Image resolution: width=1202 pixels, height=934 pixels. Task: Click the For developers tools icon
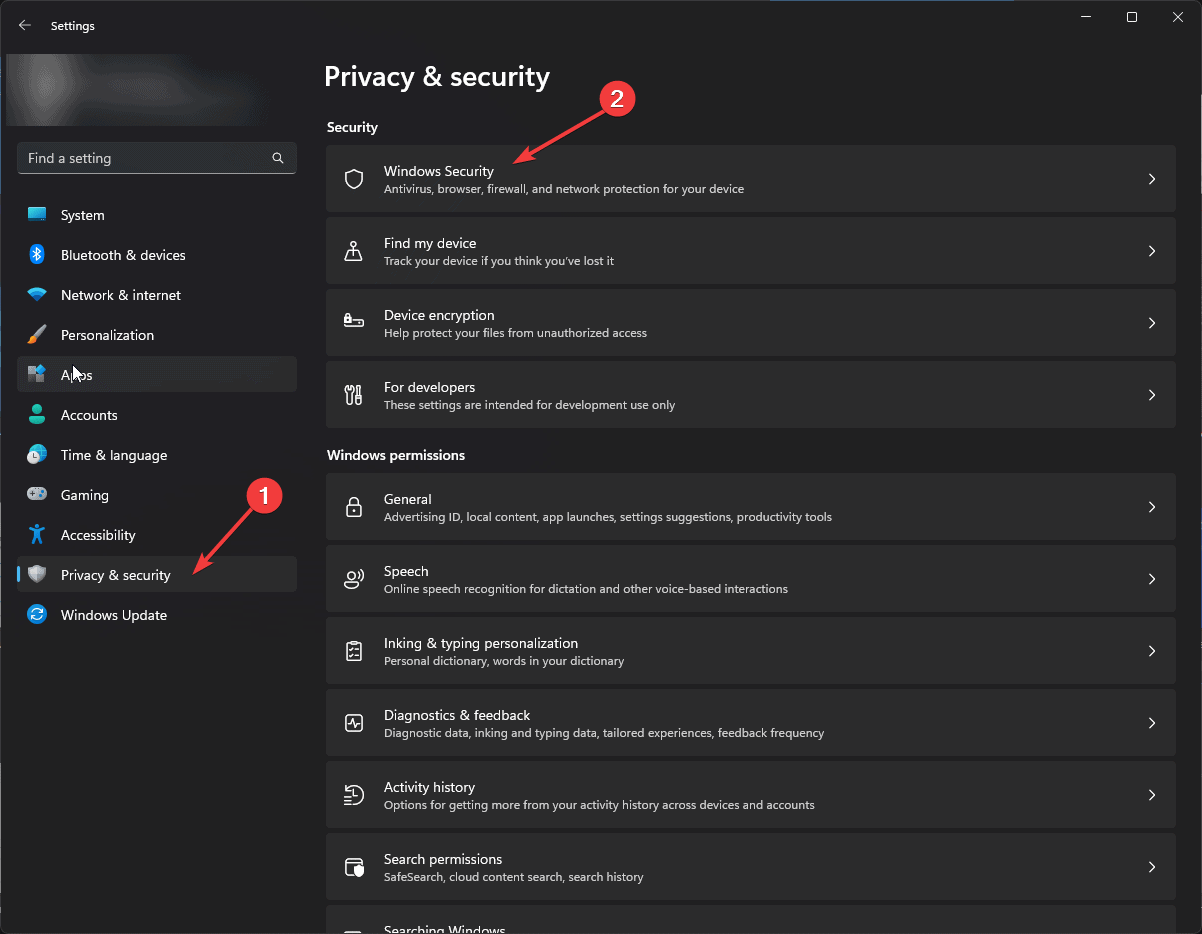point(353,394)
